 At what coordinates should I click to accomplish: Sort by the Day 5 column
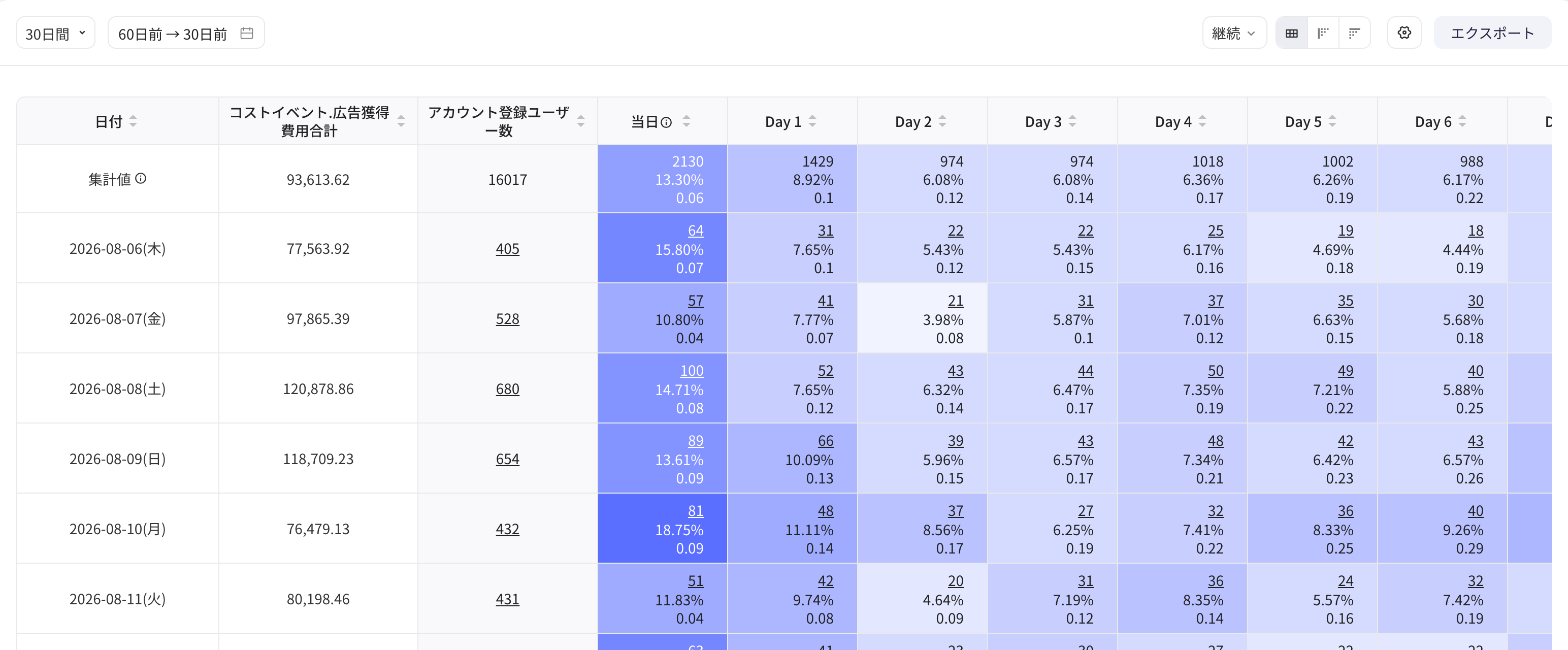point(1332,122)
